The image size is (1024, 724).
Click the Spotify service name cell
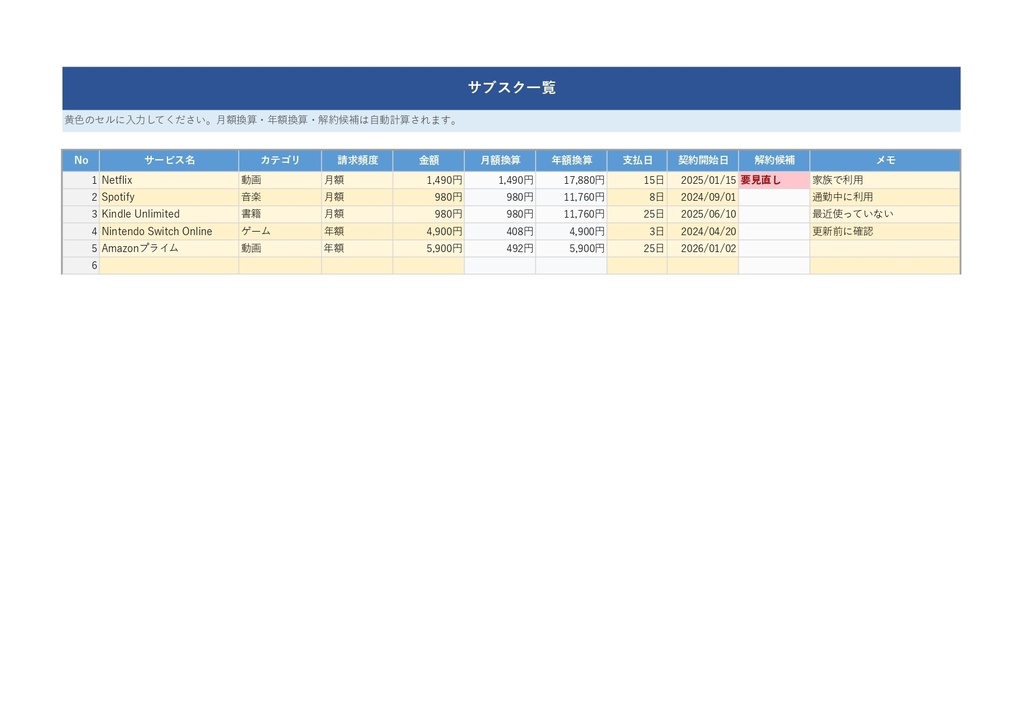tap(169, 197)
